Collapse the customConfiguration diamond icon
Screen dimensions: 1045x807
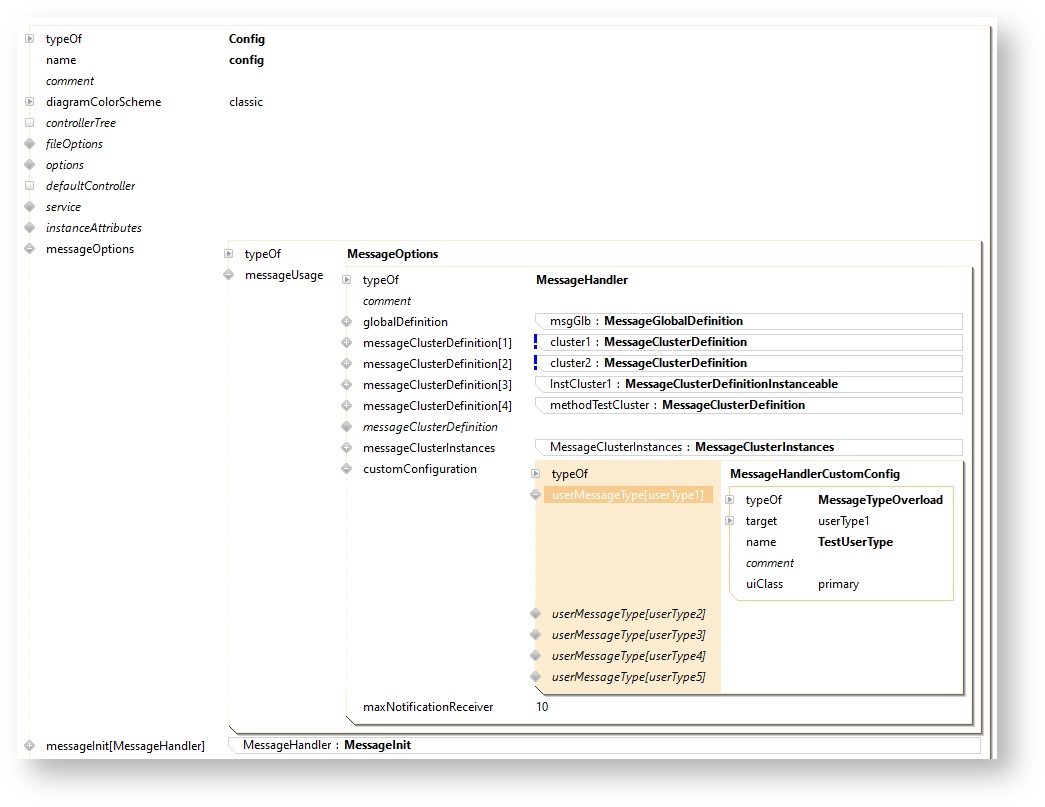point(346,469)
